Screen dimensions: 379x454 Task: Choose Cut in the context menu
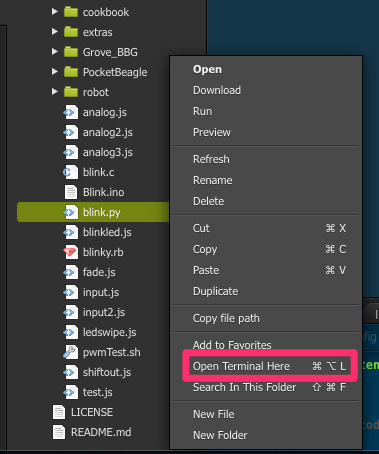tap(266, 228)
